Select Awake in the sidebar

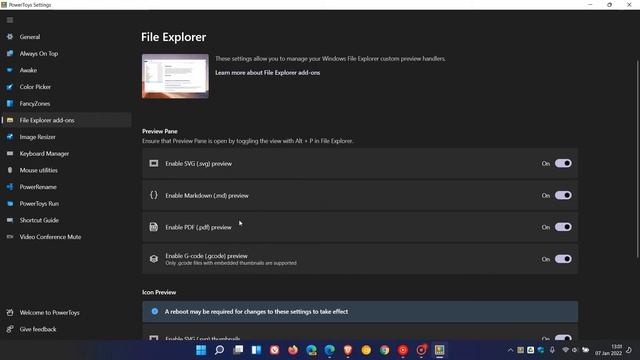(65, 70)
